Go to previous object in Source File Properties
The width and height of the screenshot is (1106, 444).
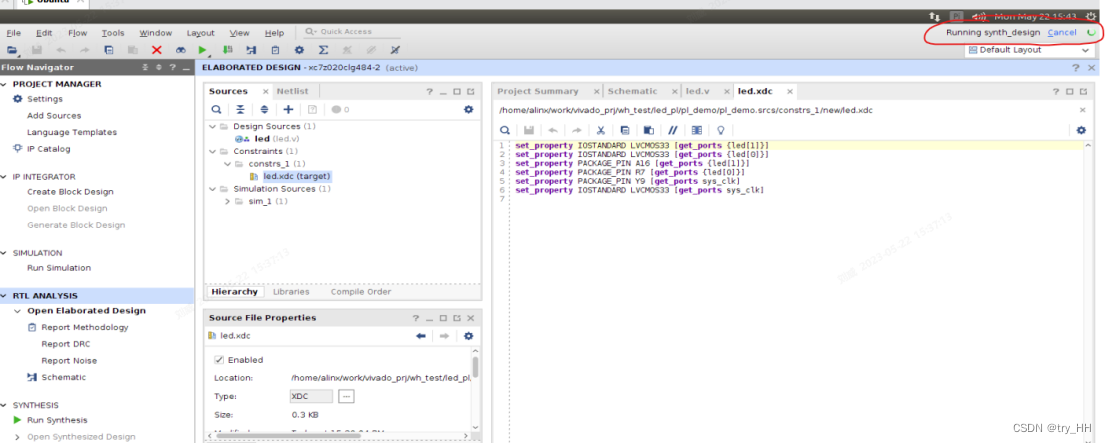pyautogui.click(x=421, y=336)
